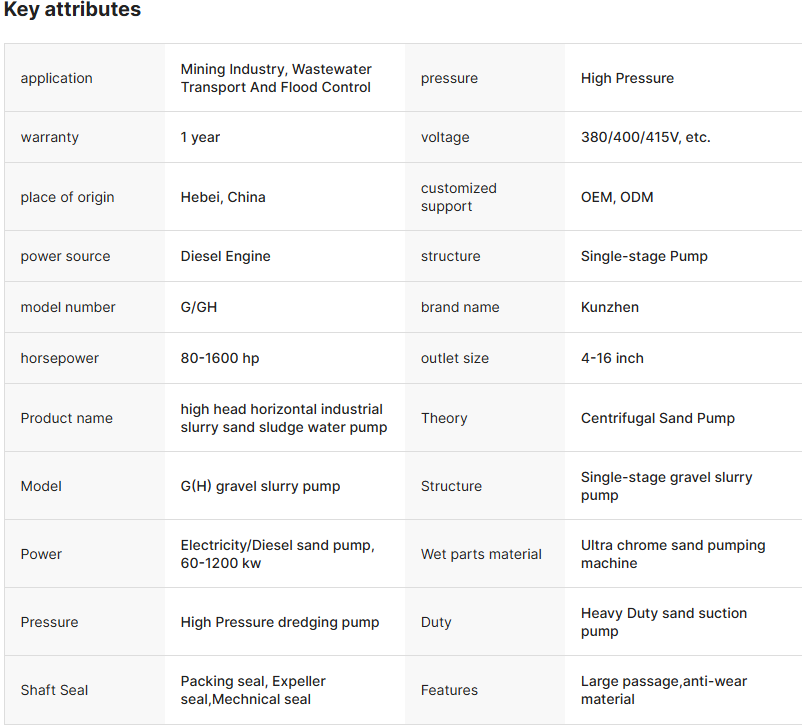Select the Shaft Seal label
The height and width of the screenshot is (725, 802).
click(54, 690)
